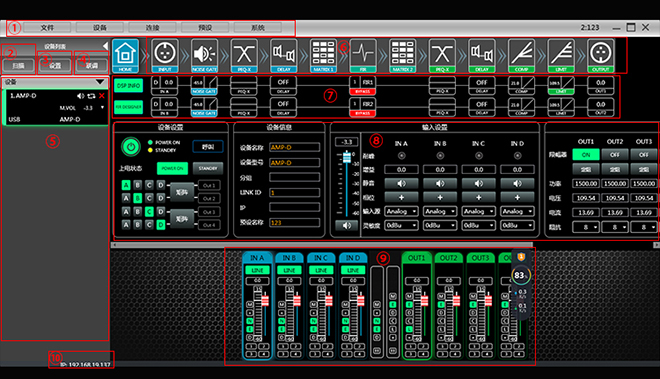Click the 设置 settings button in device list
This screenshot has width=660, height=379.
[55, 66]
